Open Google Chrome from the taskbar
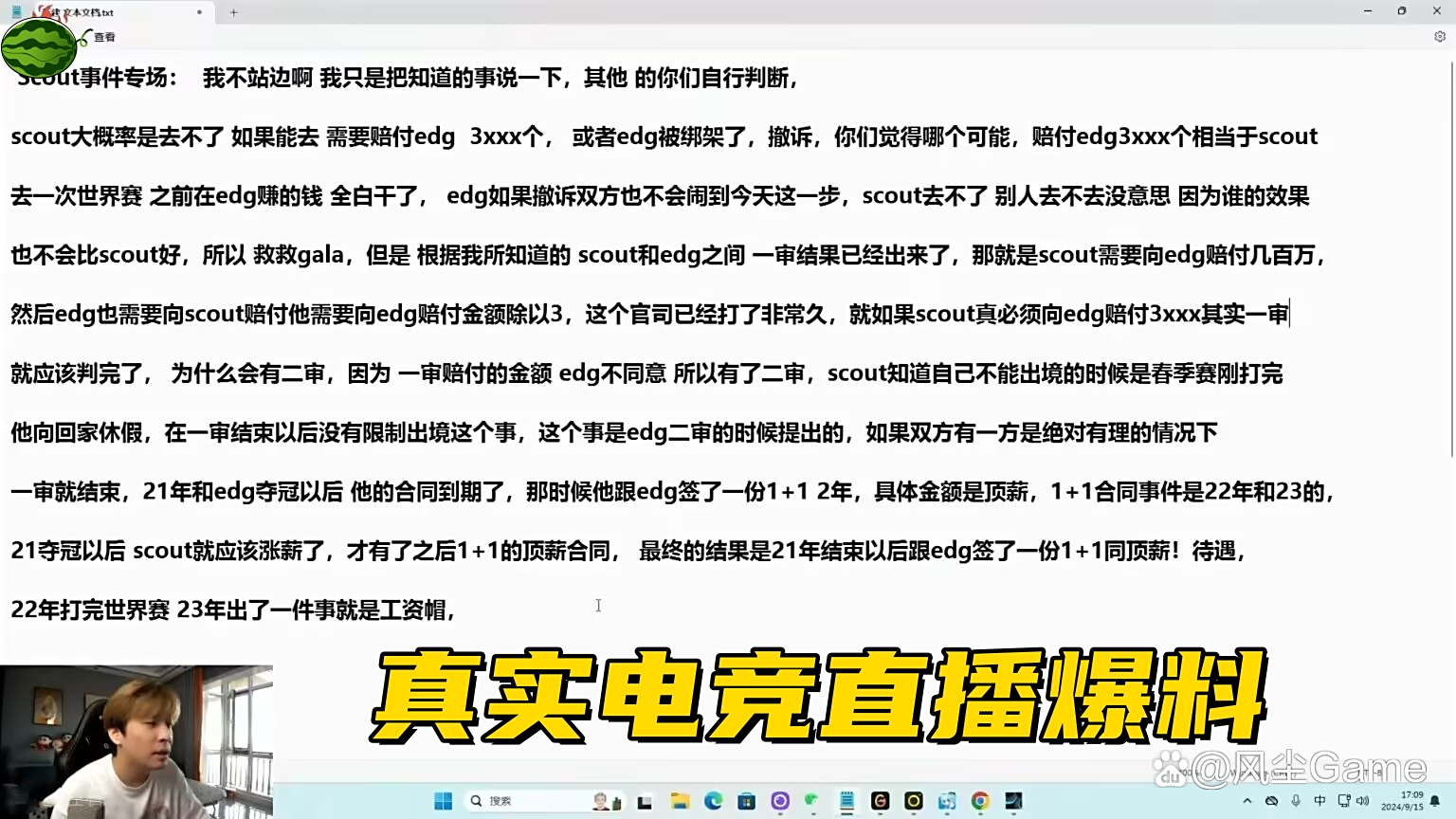 pyautogui.click(x=980, y=801)
